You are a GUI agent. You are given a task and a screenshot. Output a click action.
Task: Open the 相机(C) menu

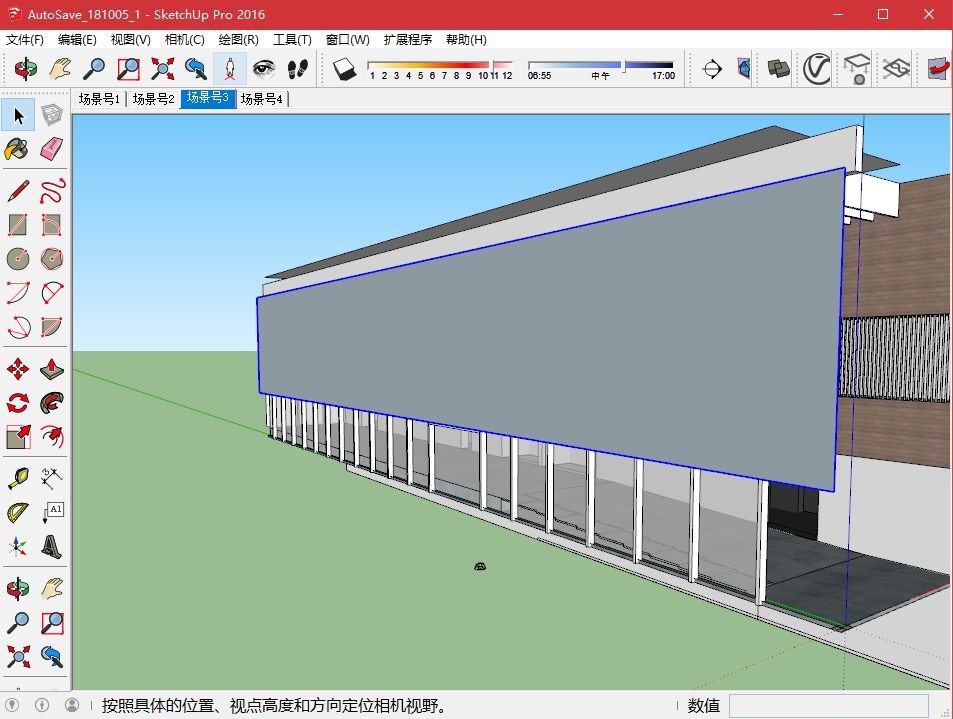point(184,40)
